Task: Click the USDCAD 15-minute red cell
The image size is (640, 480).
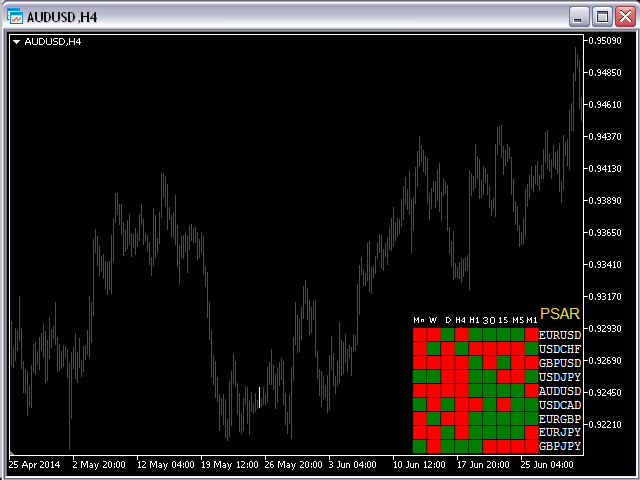Action: [504, 404]
